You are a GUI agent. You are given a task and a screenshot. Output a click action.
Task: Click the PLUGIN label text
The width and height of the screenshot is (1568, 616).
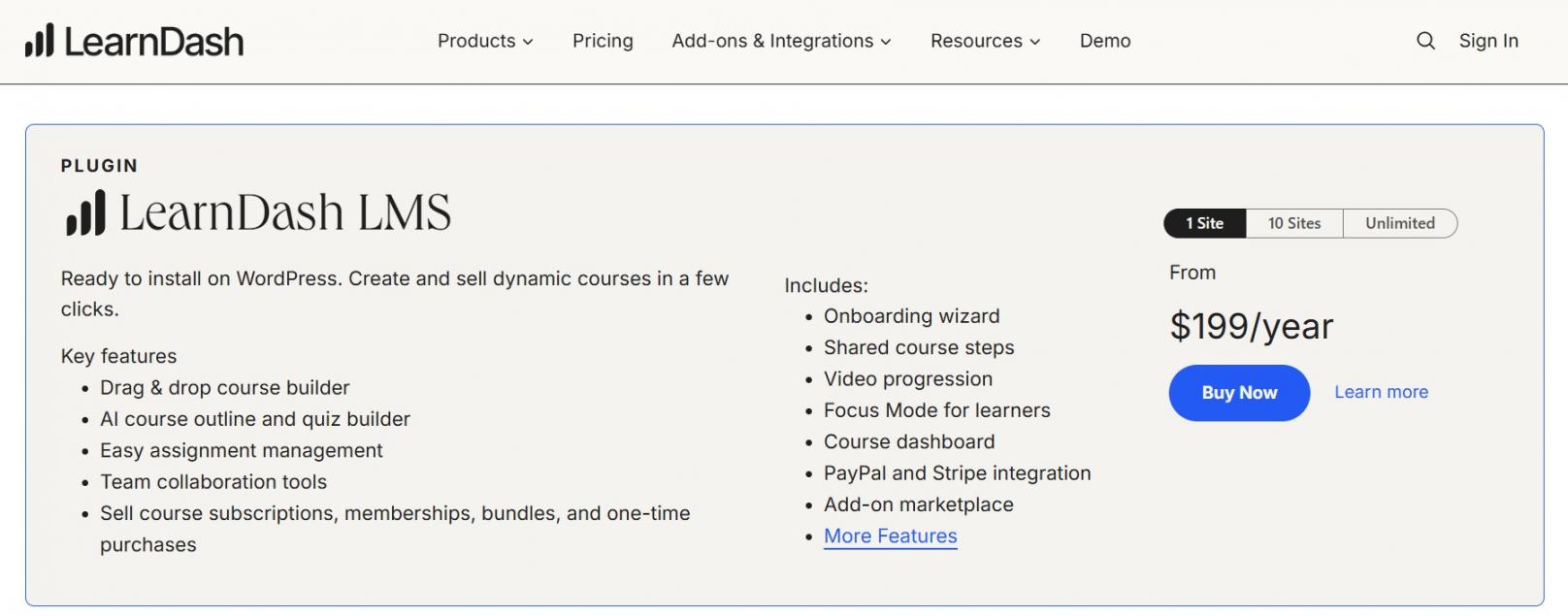tap(99, 166)
